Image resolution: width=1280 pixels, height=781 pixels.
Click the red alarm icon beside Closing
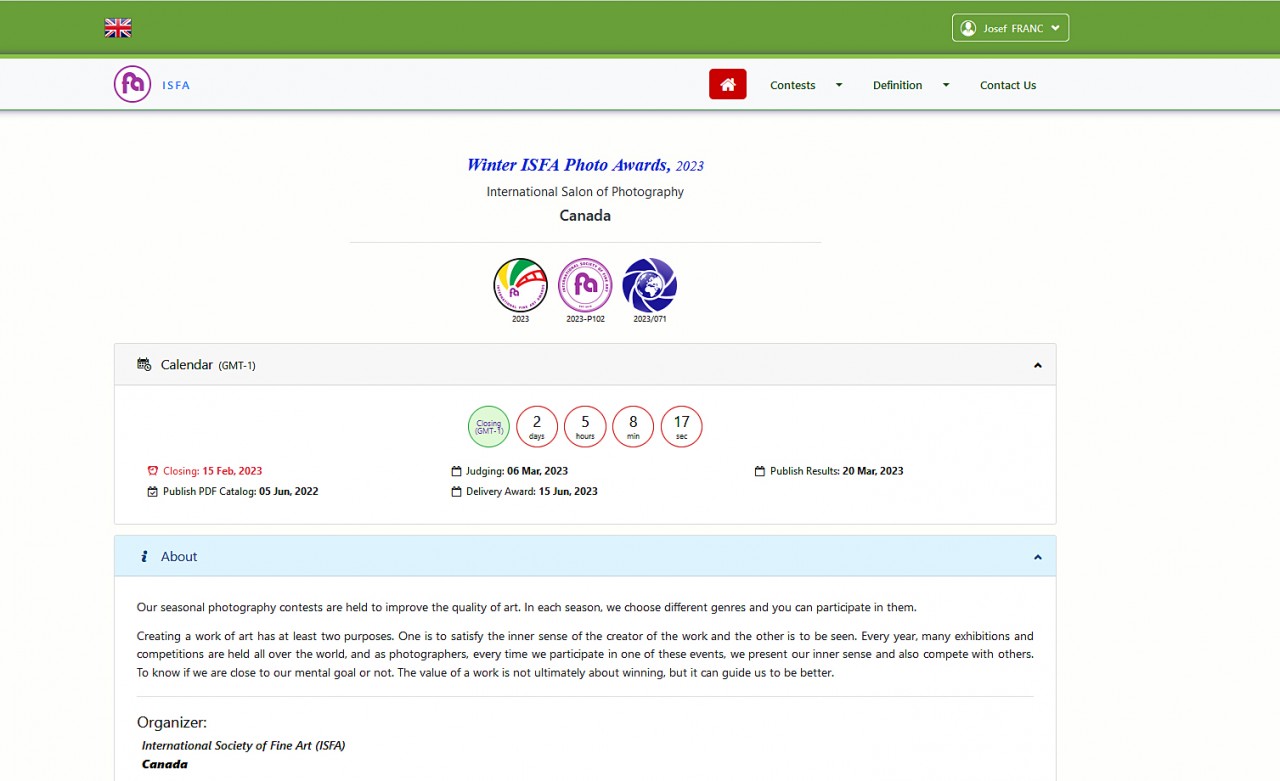point(153,471)
